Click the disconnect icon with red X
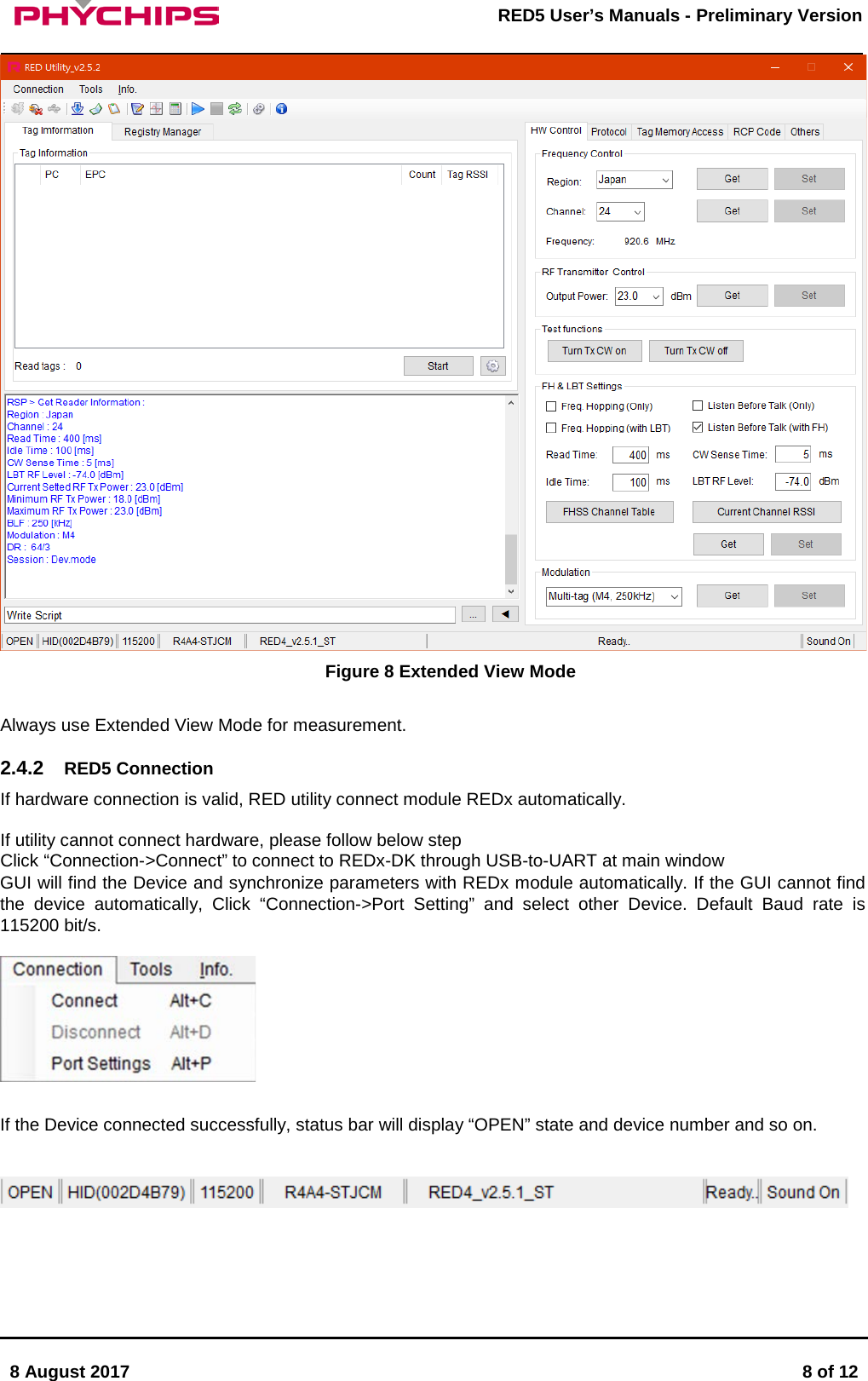The image size is (868, 1381). tap(36, 108)
